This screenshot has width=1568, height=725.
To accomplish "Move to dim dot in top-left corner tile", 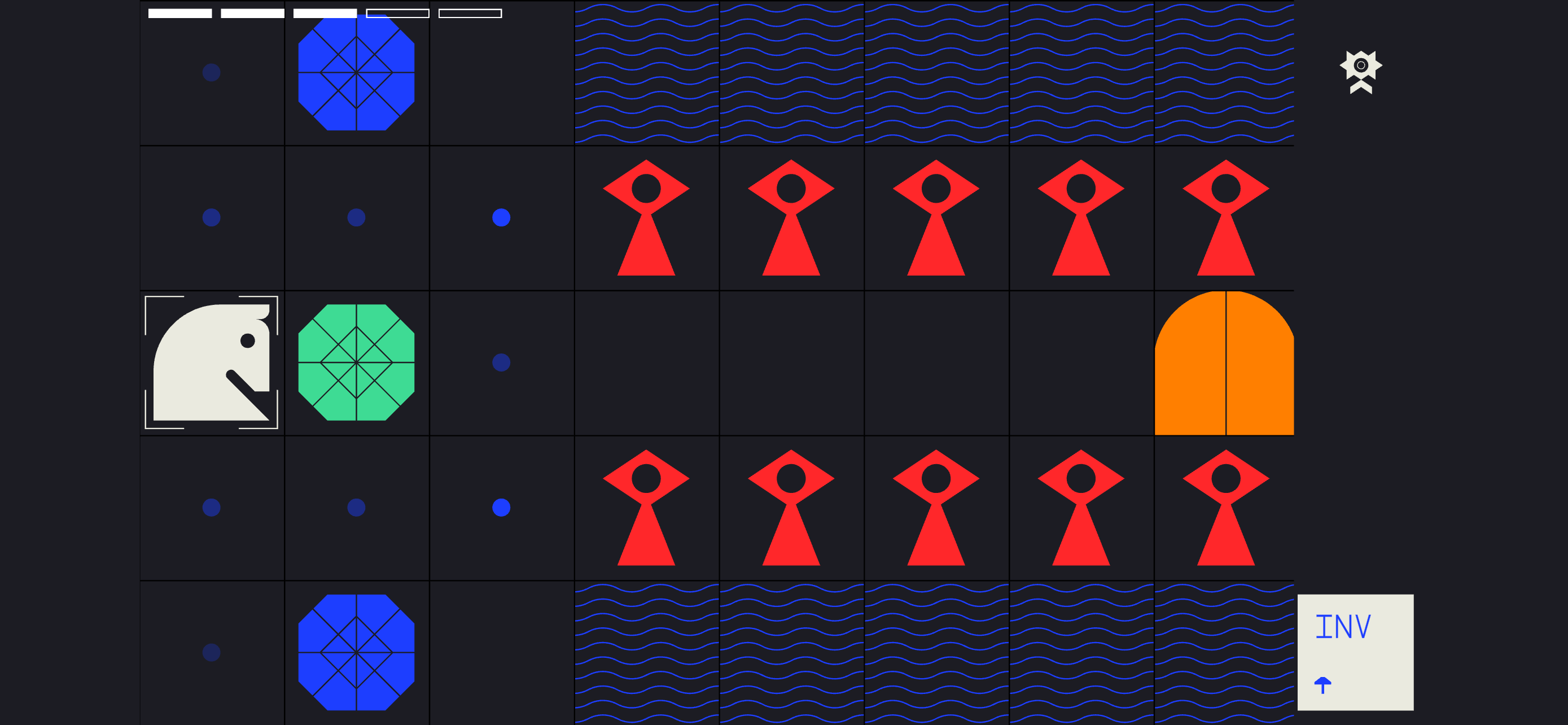I will (x=211, y=72).
